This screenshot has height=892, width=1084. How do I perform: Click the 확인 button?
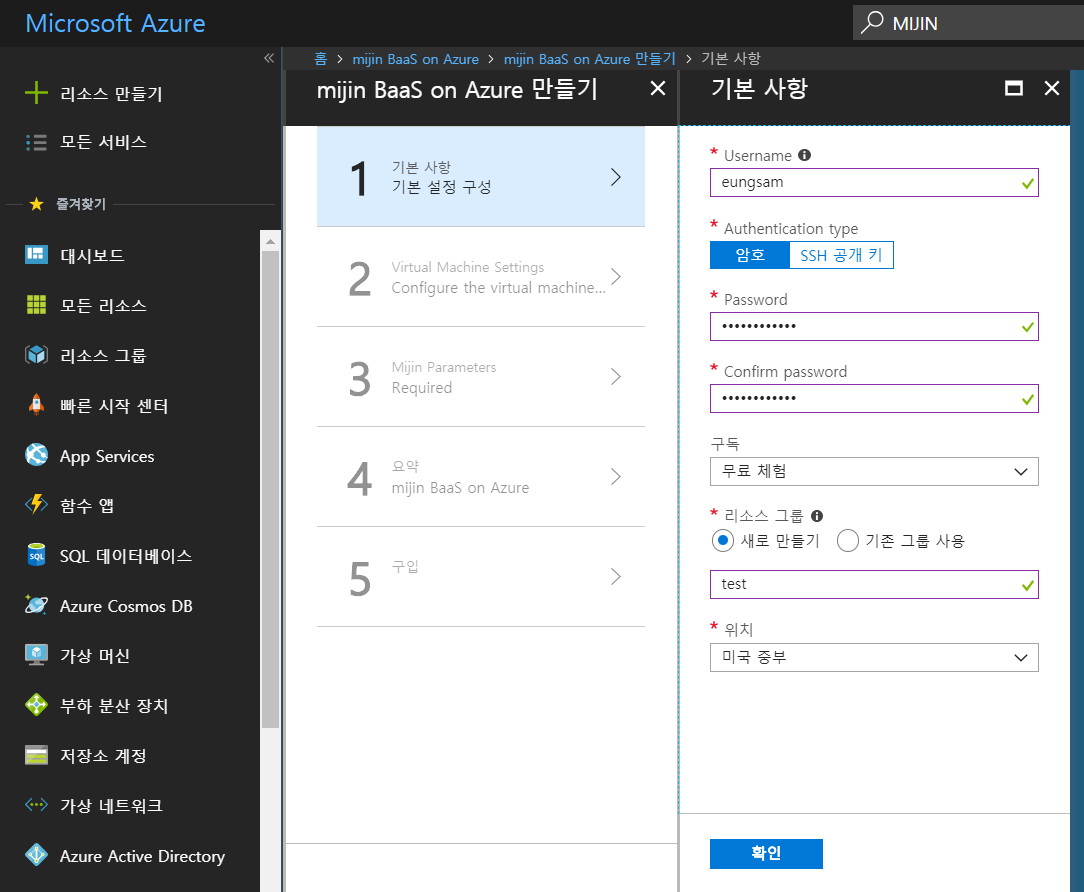[766, 853]
